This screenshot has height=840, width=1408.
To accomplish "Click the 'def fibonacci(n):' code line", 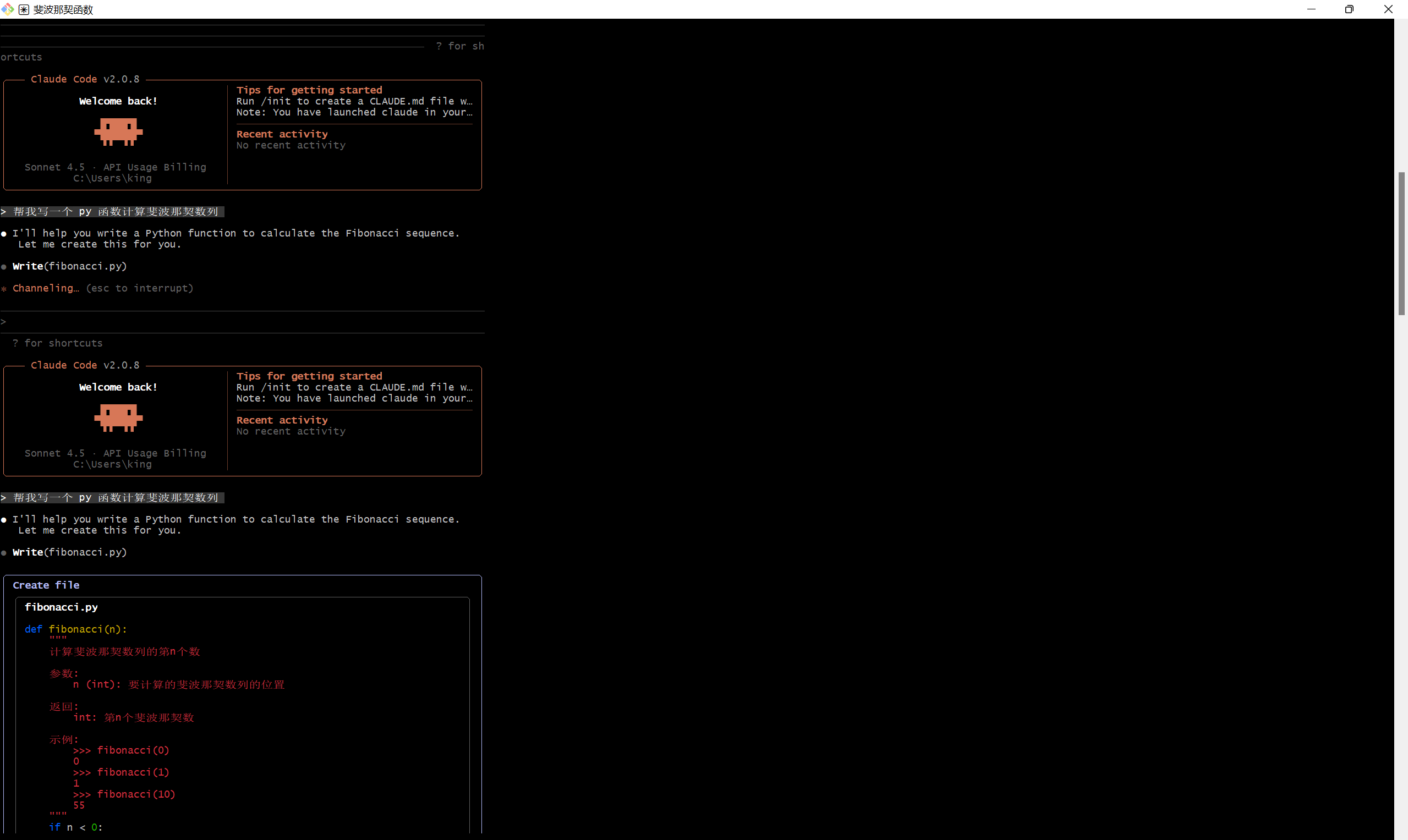I will tap(76, 629).
